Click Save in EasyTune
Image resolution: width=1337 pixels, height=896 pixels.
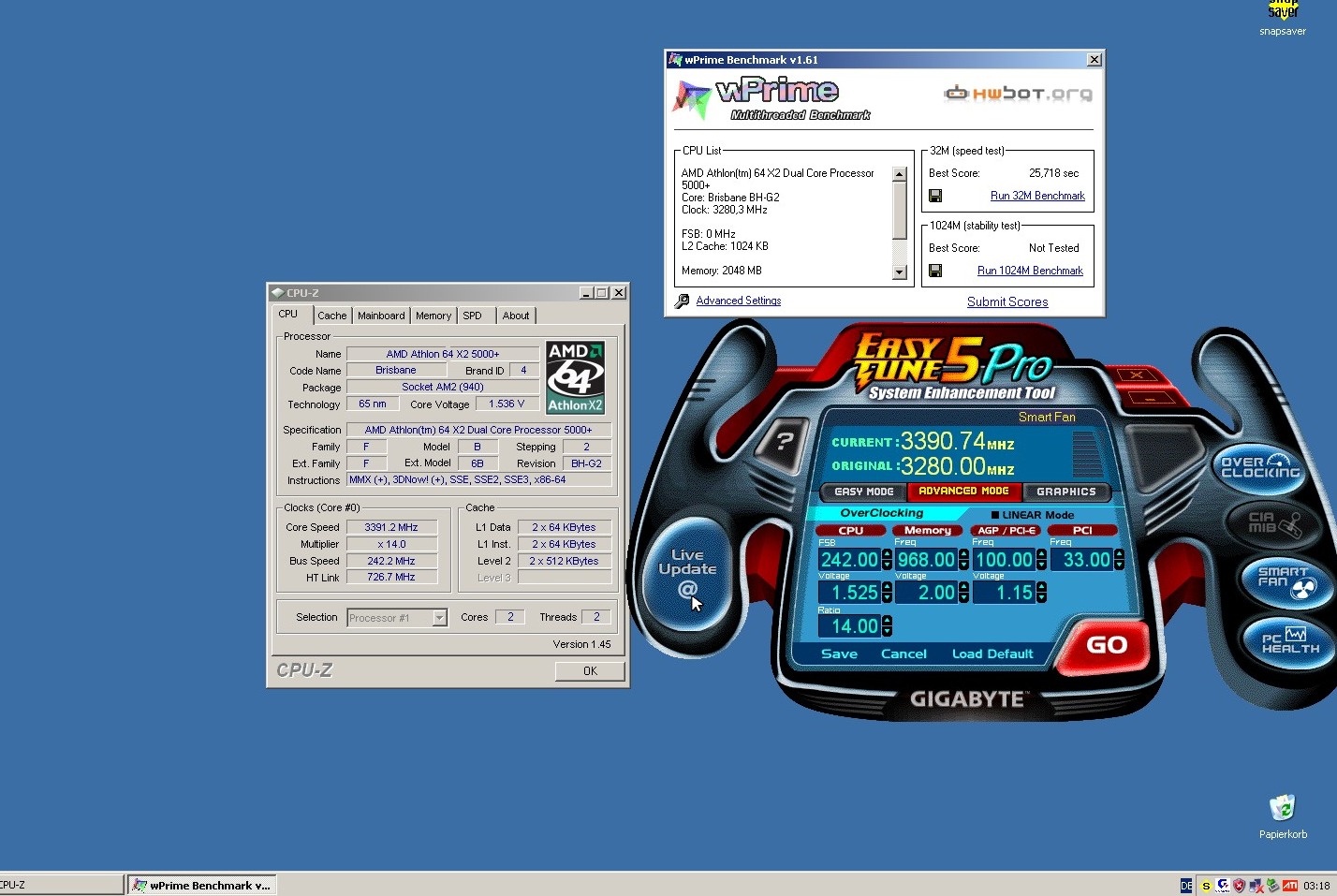[x=839, y=654]
